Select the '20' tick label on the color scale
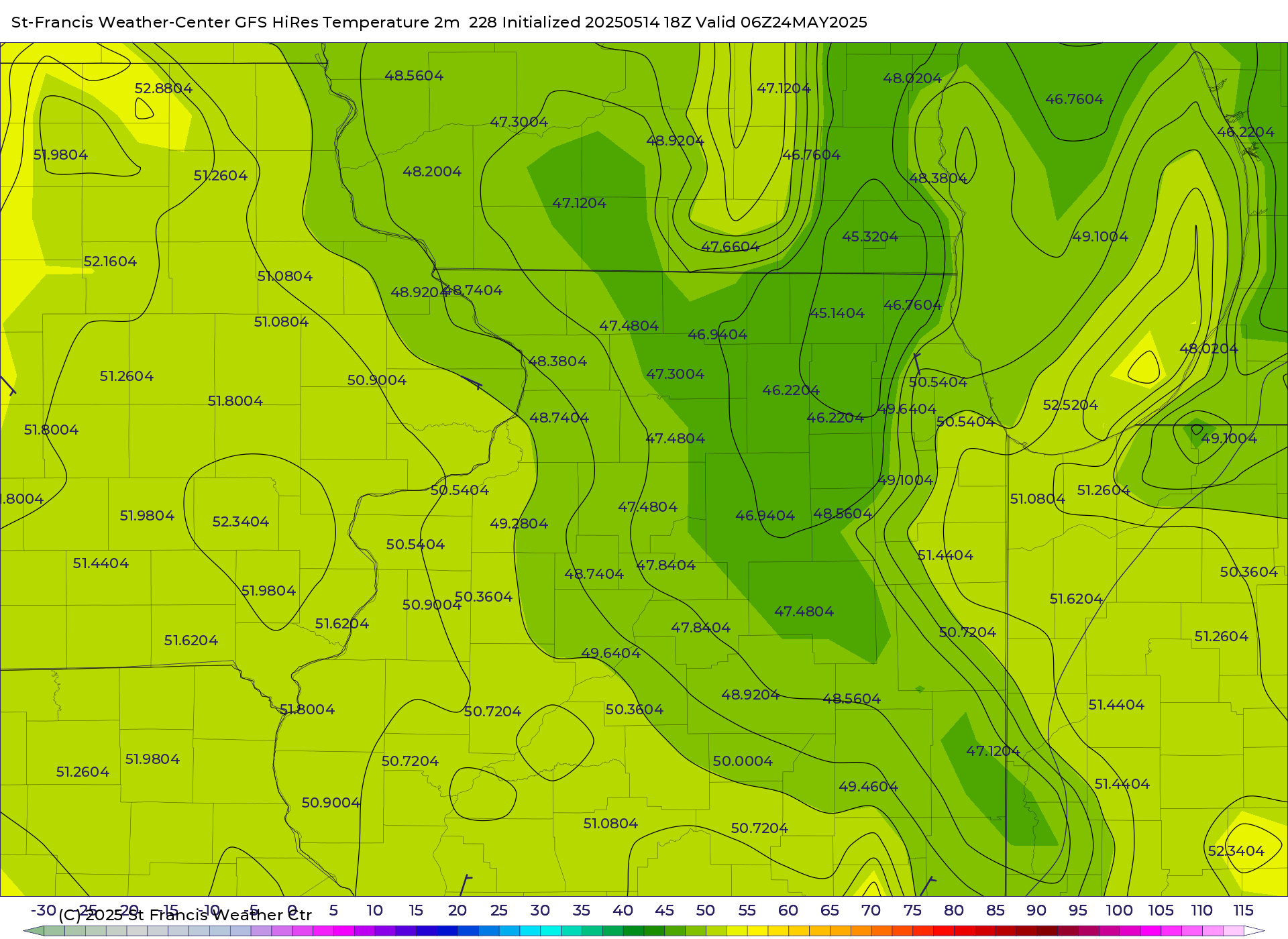This screenshot has width=1288, height=939. pos(458,911)
